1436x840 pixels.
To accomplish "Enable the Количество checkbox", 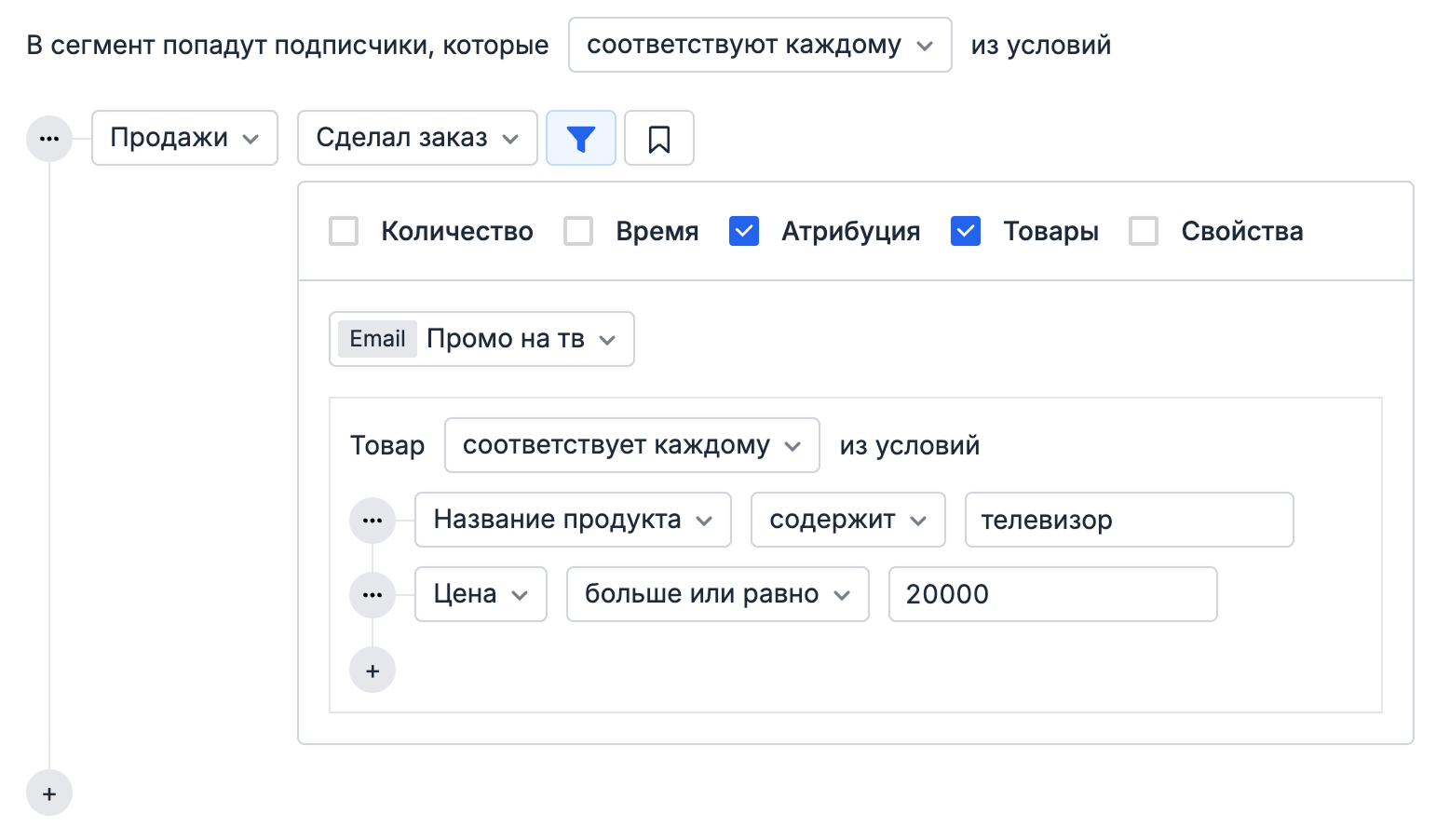I will 344,231.
